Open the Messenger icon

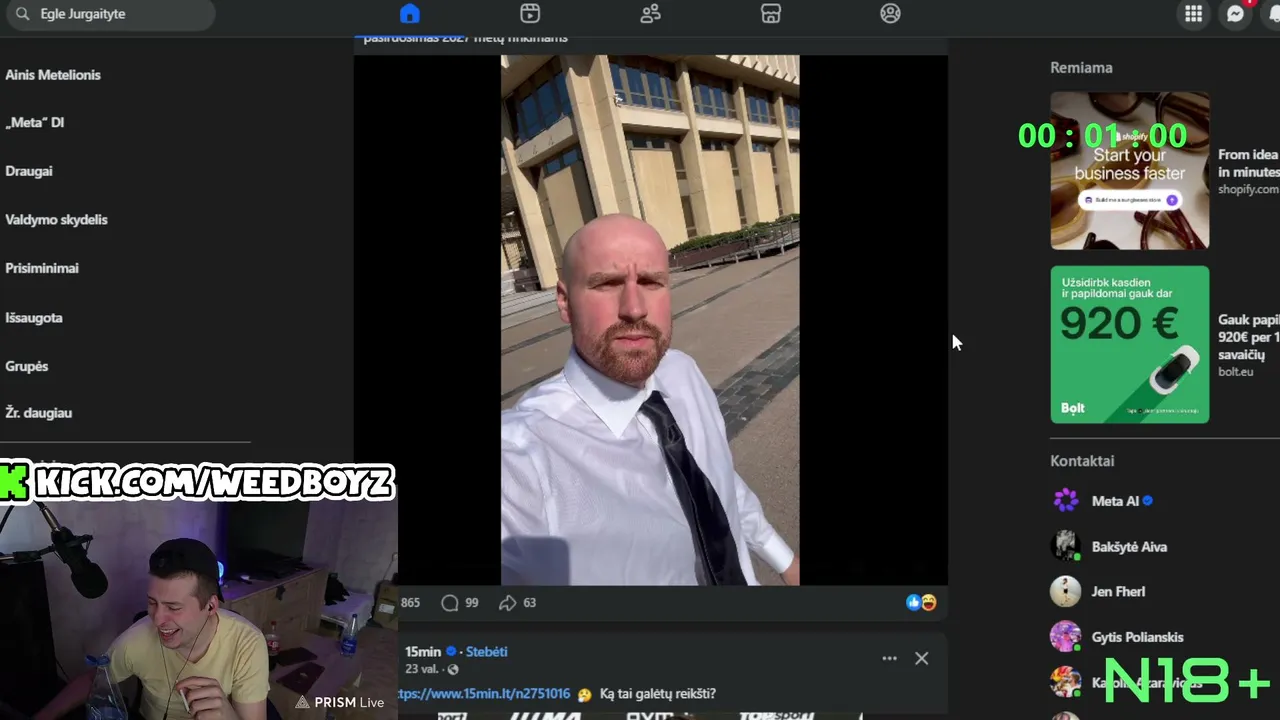point(1236,14)
